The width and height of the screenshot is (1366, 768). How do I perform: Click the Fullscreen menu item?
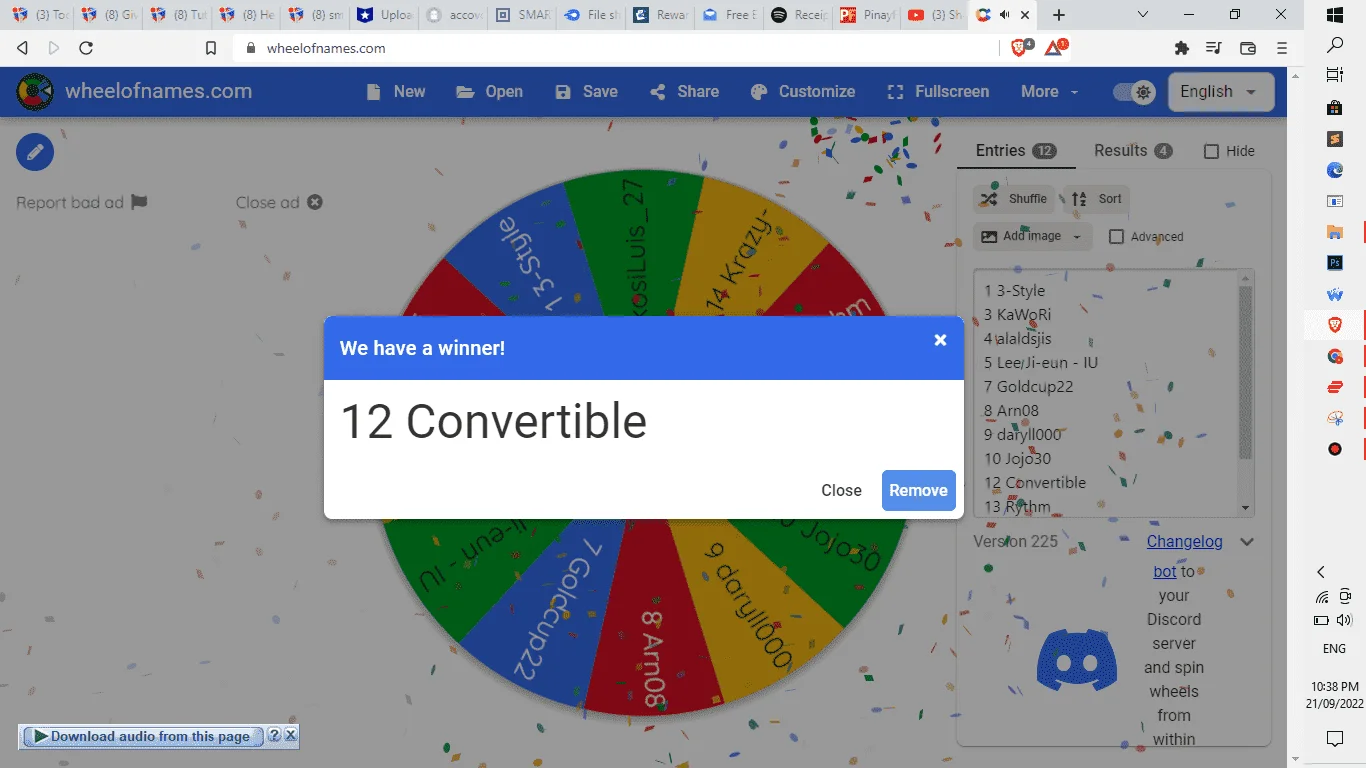click(938, 92)
